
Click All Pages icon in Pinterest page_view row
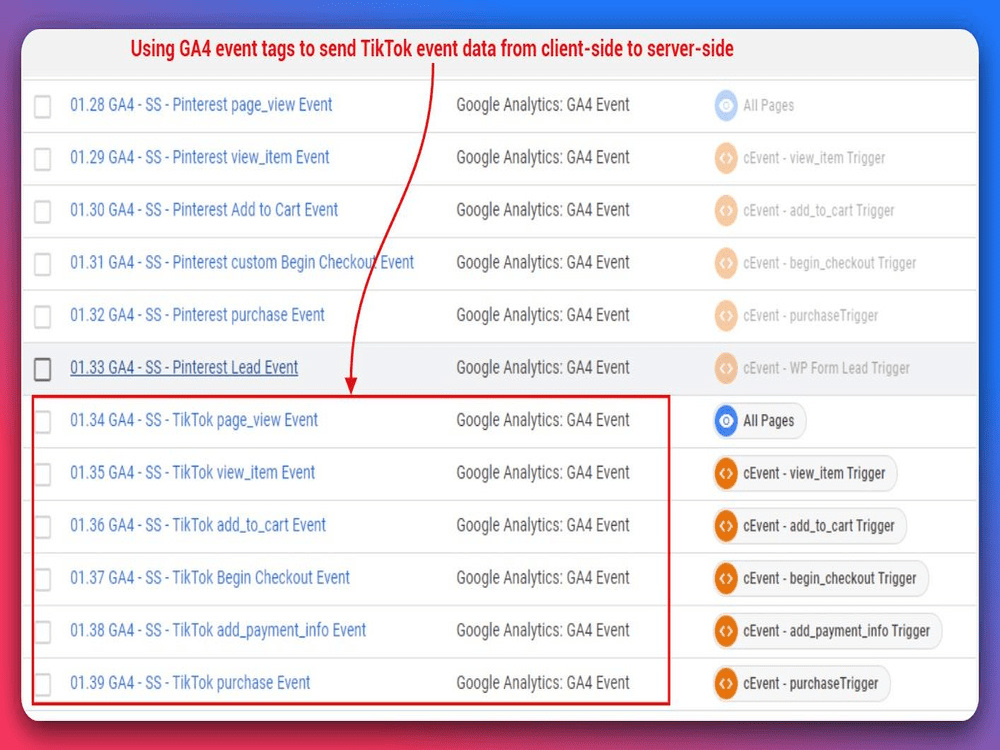point(726,105)
